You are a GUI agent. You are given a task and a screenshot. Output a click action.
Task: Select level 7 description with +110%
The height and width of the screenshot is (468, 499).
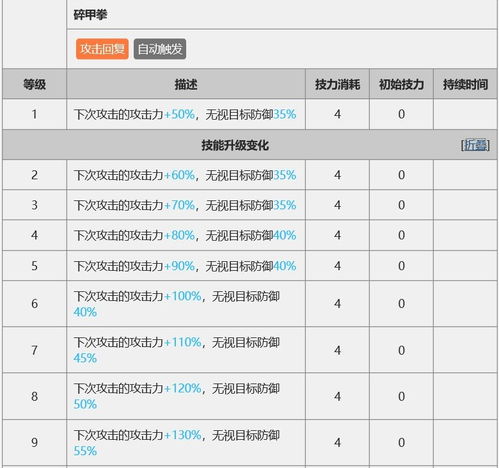177,350
